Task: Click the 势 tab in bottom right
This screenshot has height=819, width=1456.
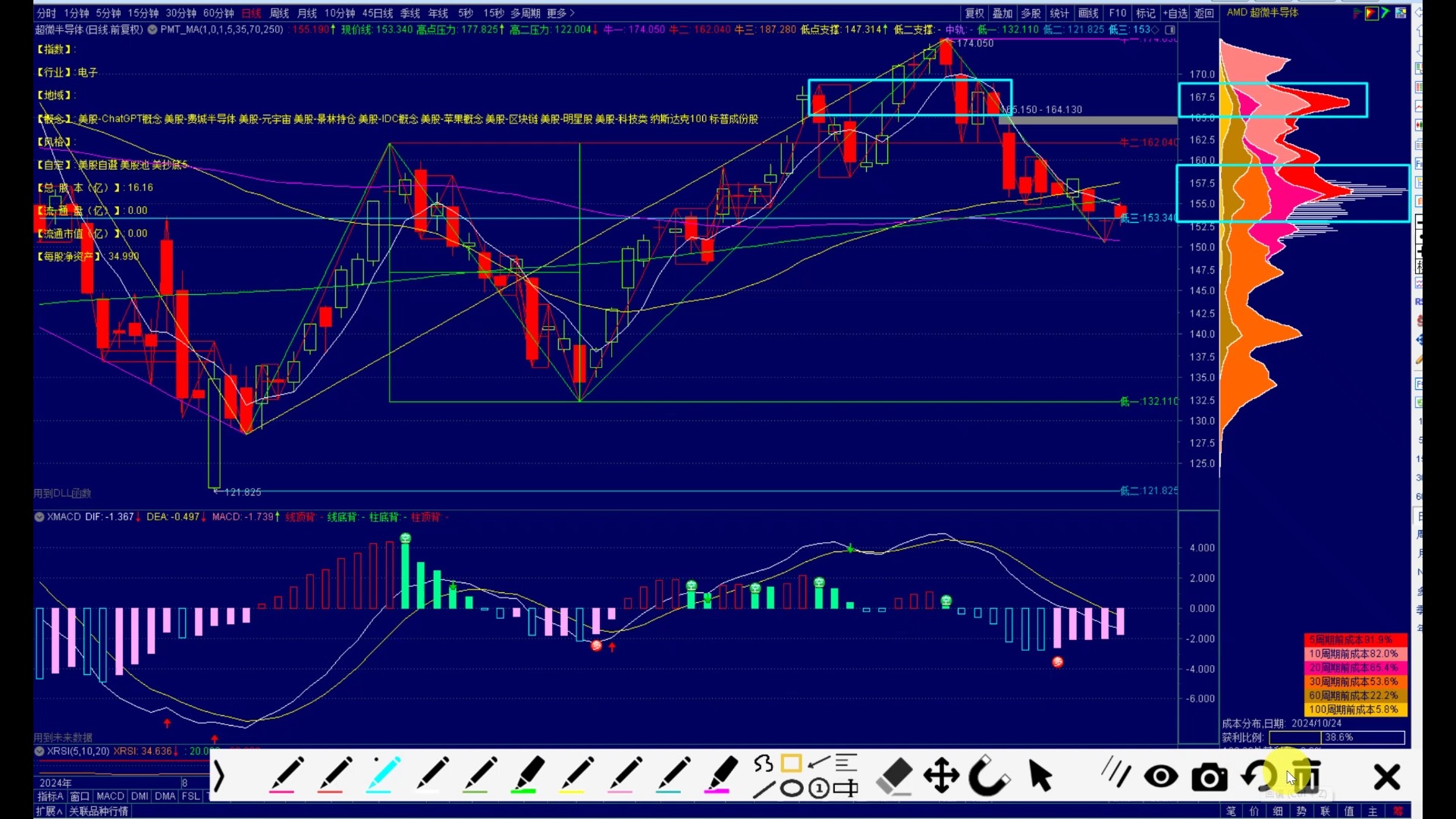Action: (1301, 811)
